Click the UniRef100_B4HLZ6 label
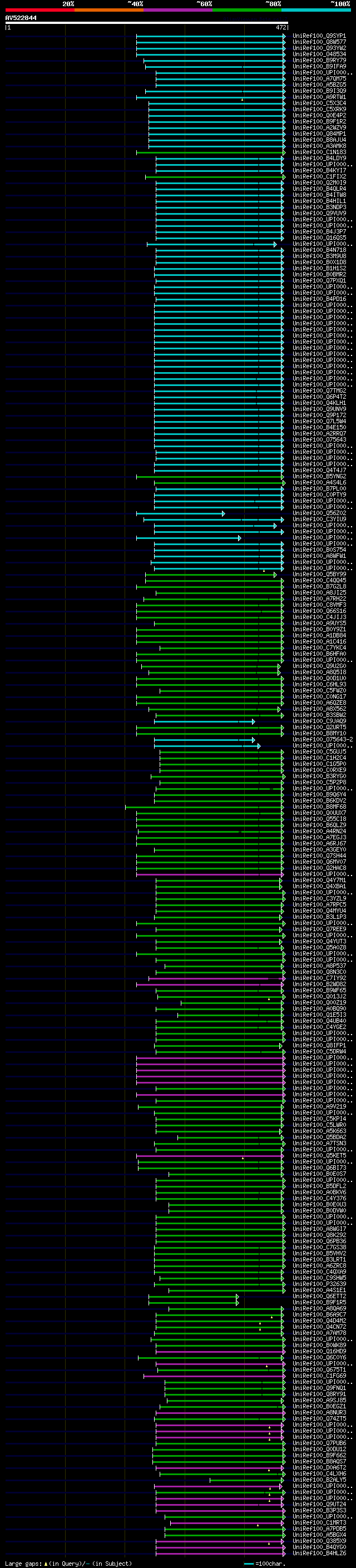This screenshot has width=356, height=1568. [319, 1553]
